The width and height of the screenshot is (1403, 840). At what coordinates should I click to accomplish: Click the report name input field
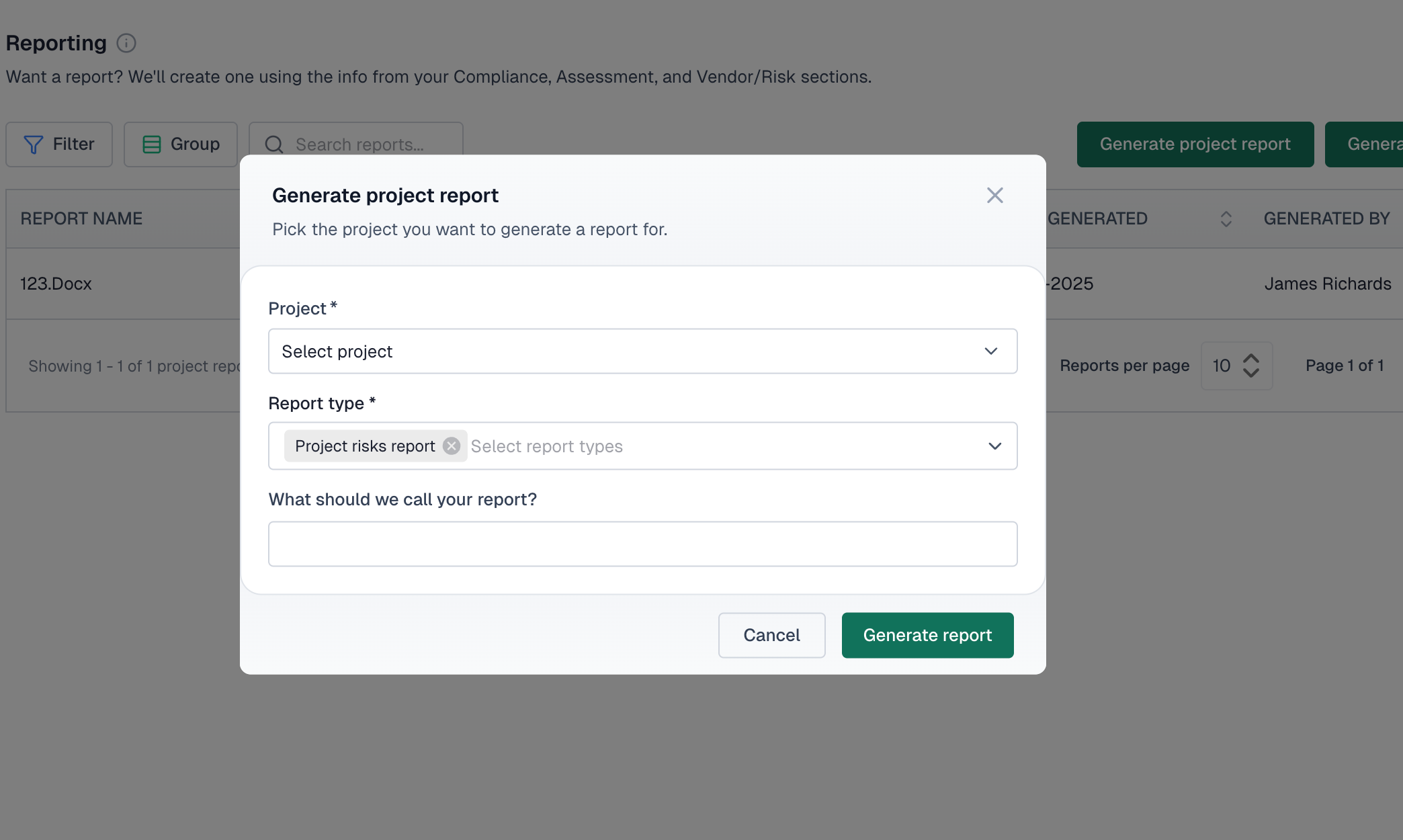[642, 544]
